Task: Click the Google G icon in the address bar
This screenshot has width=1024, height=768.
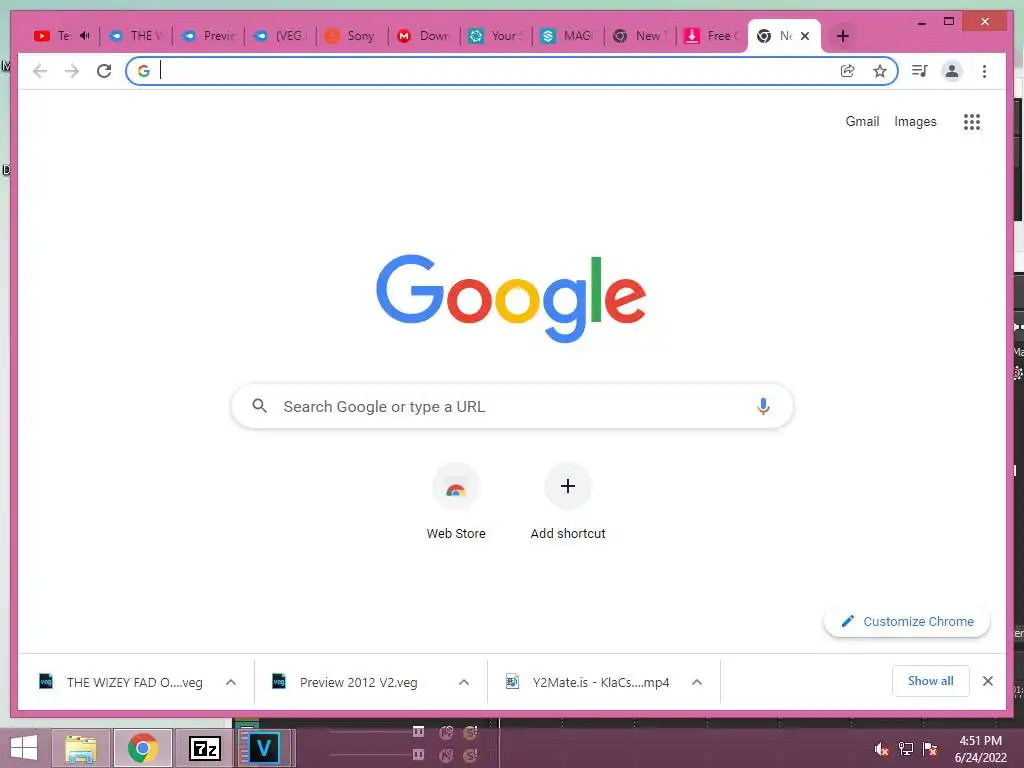Action: tap(144, 71)
